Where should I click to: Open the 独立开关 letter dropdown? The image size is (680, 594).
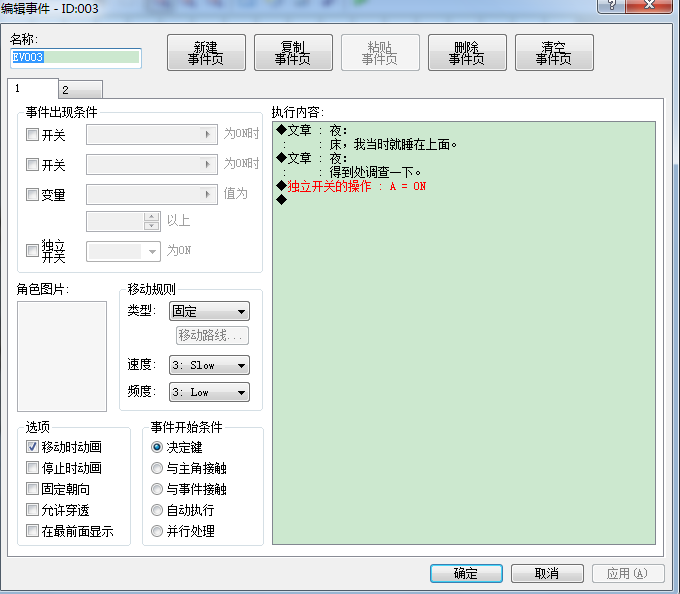tap(124, 251)
